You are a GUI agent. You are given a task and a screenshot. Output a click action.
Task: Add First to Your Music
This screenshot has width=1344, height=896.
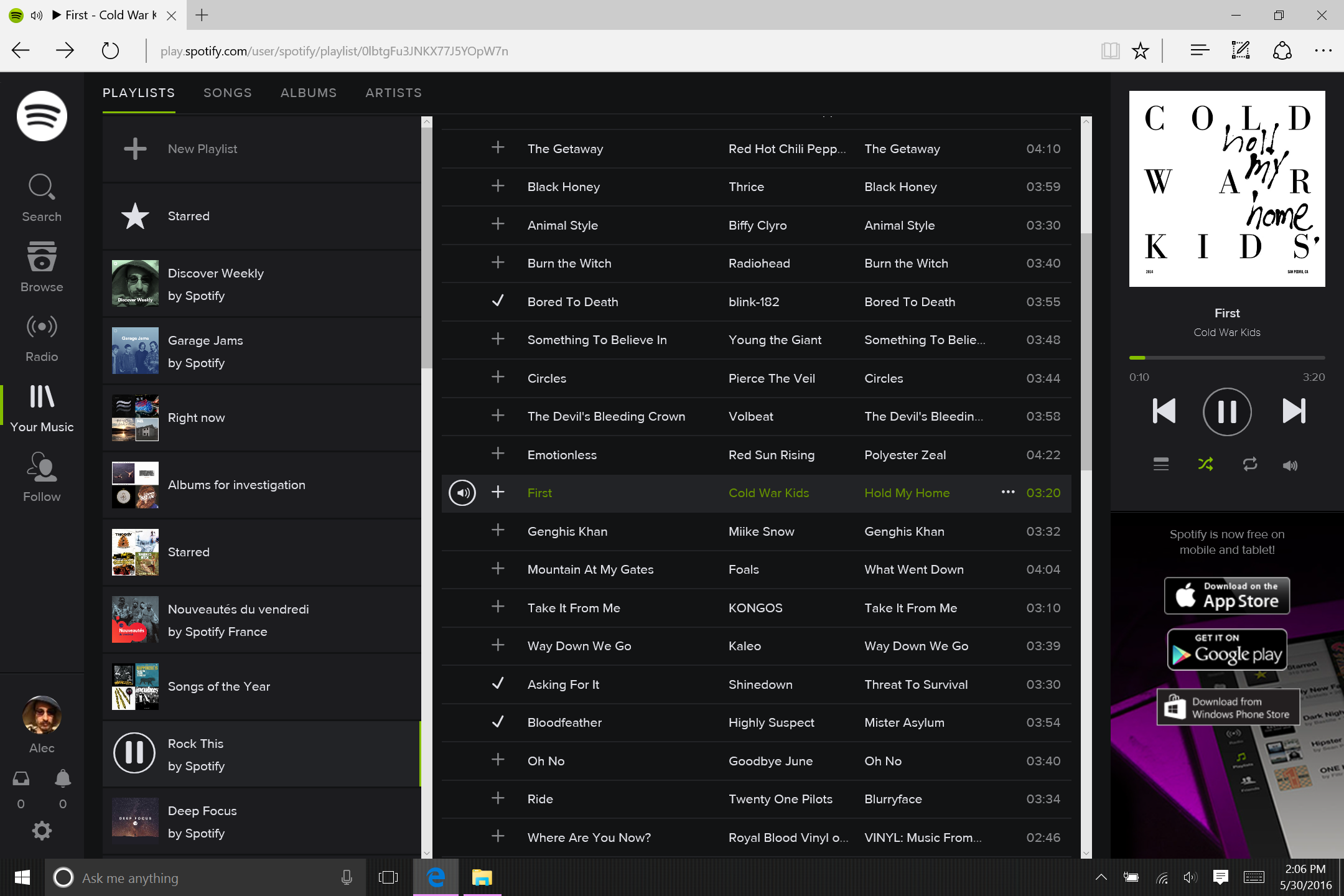[498, 492]
